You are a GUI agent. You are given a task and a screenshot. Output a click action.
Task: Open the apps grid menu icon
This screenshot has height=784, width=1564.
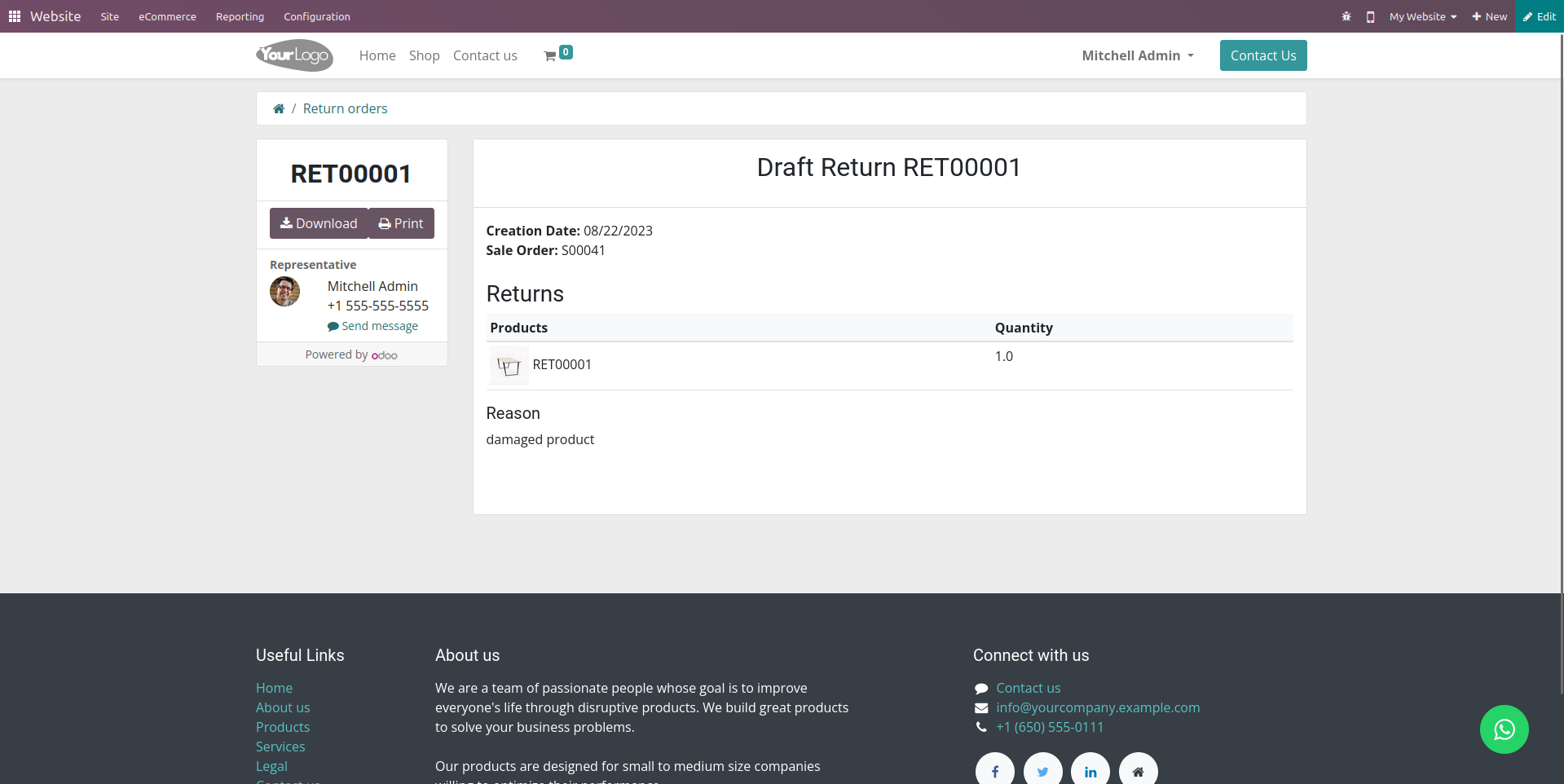(x=15, y=16)
